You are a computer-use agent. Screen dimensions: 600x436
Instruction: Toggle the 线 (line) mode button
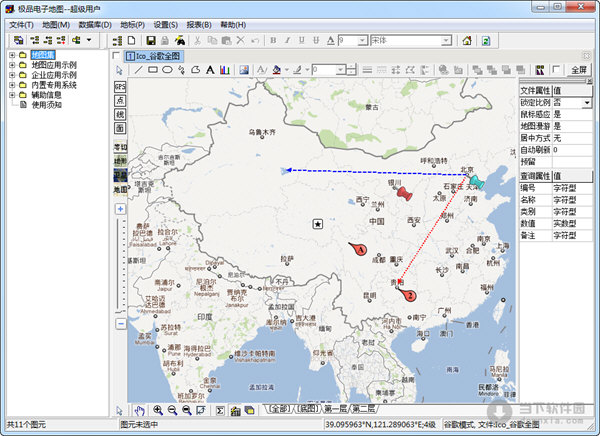(x=120, y=114)
